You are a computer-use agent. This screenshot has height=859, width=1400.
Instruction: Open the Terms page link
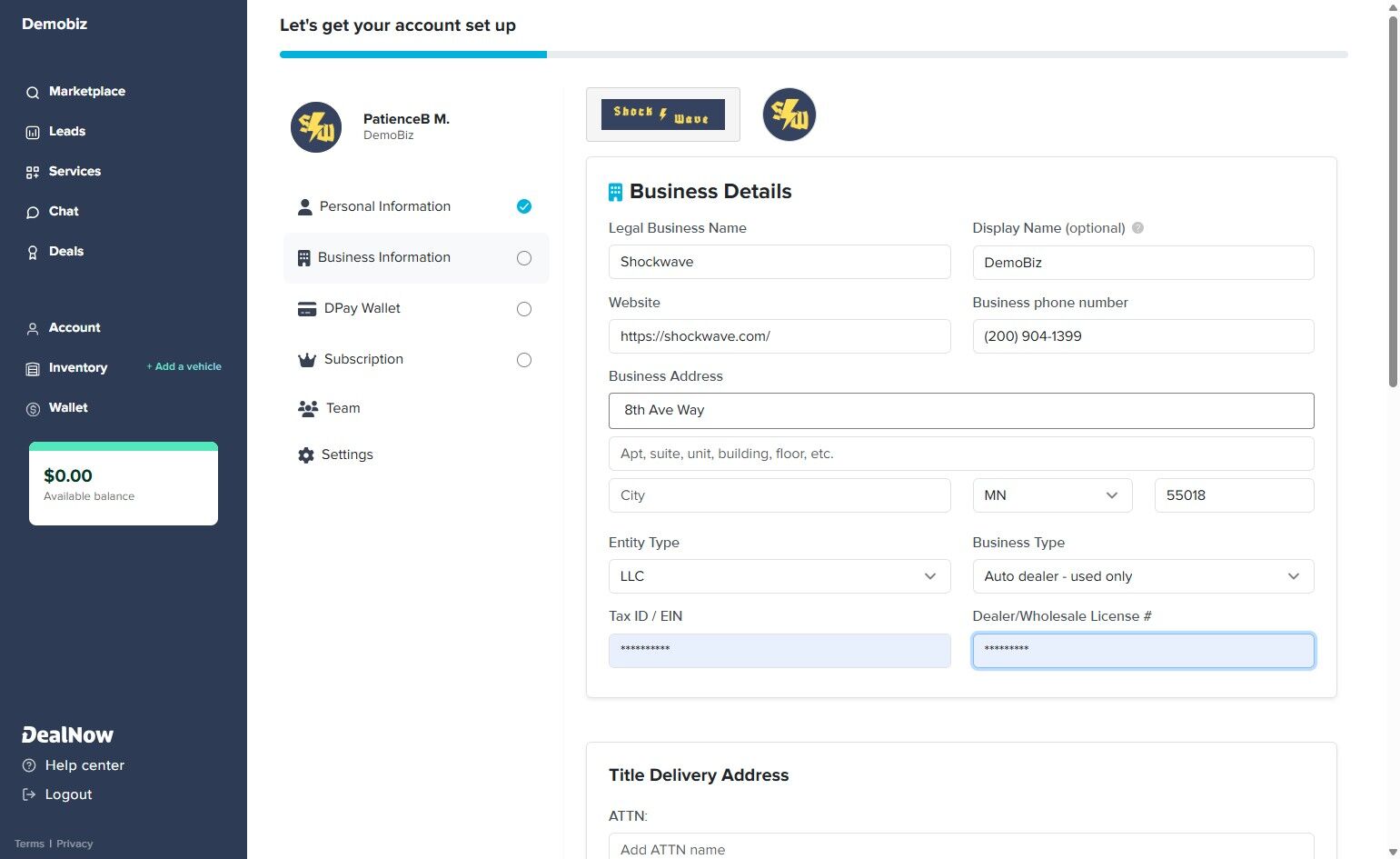pos(29,844)
